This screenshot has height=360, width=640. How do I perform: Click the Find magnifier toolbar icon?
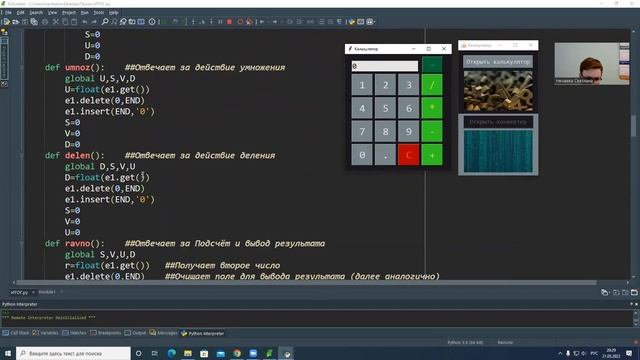pyautogui.click(x=105, y=22)
